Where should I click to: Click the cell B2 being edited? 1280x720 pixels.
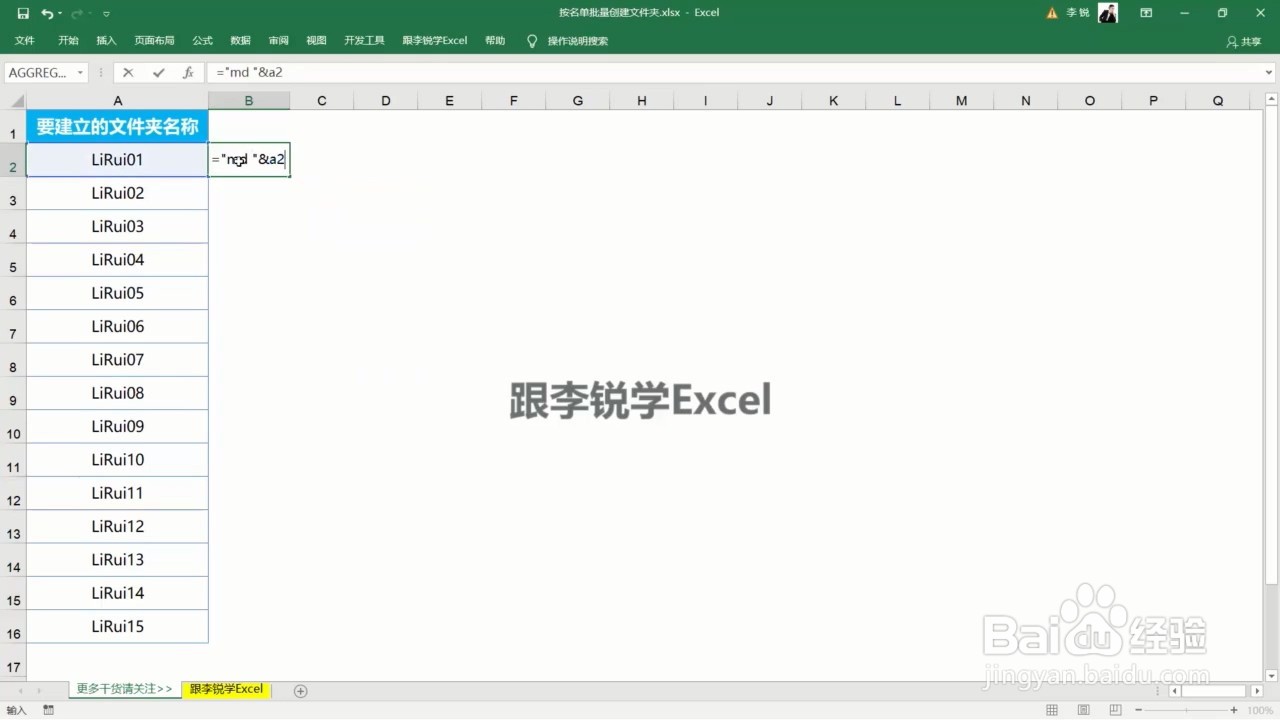(x=249, y=160)
